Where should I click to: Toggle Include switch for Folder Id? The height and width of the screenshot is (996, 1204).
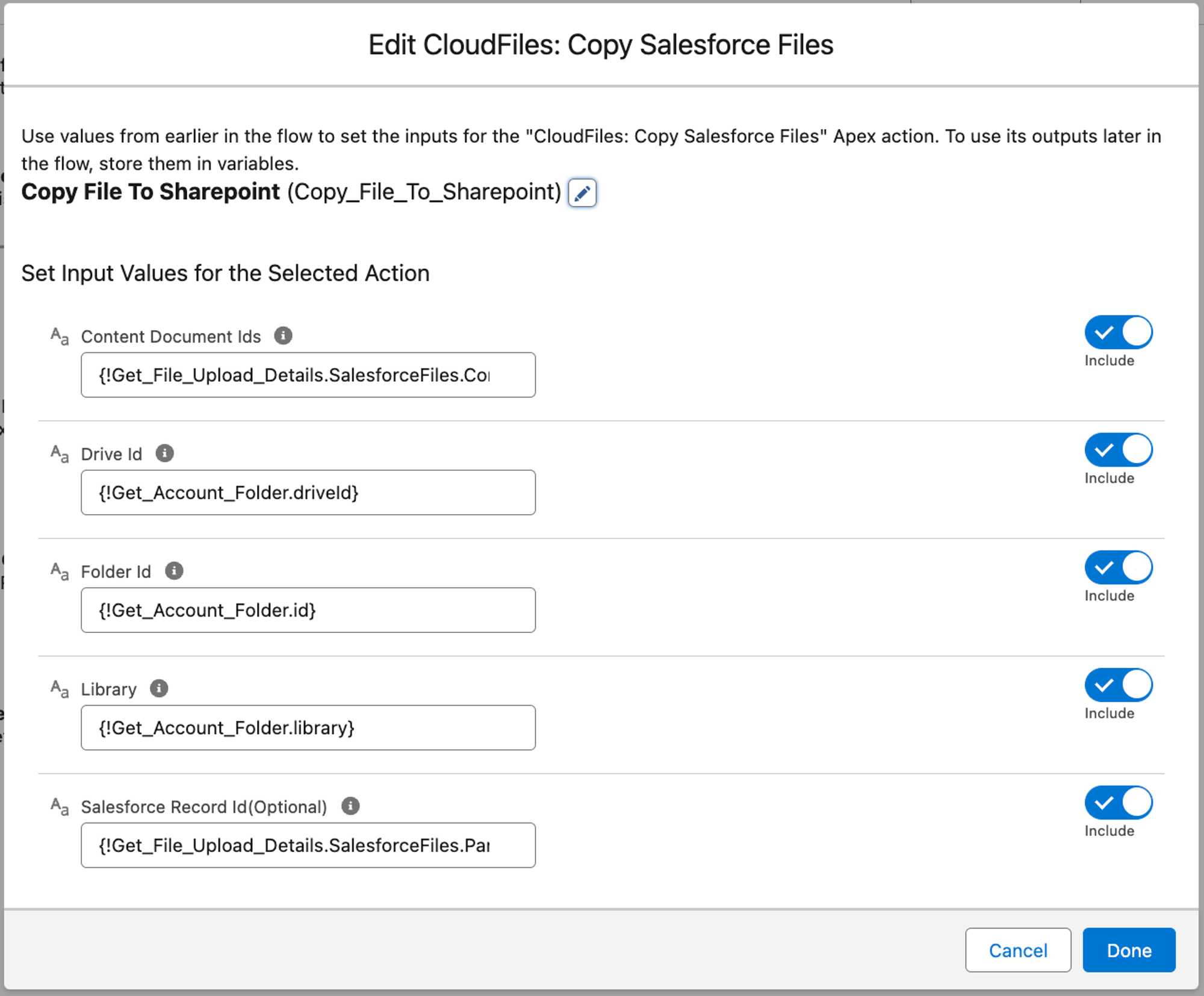pos(1119,567)
